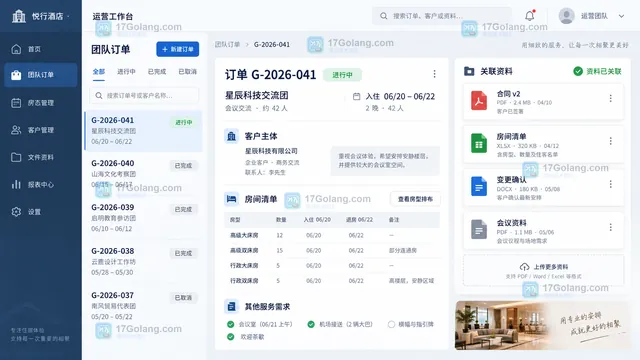Go to 房态管理 menu item

(40, 103)
